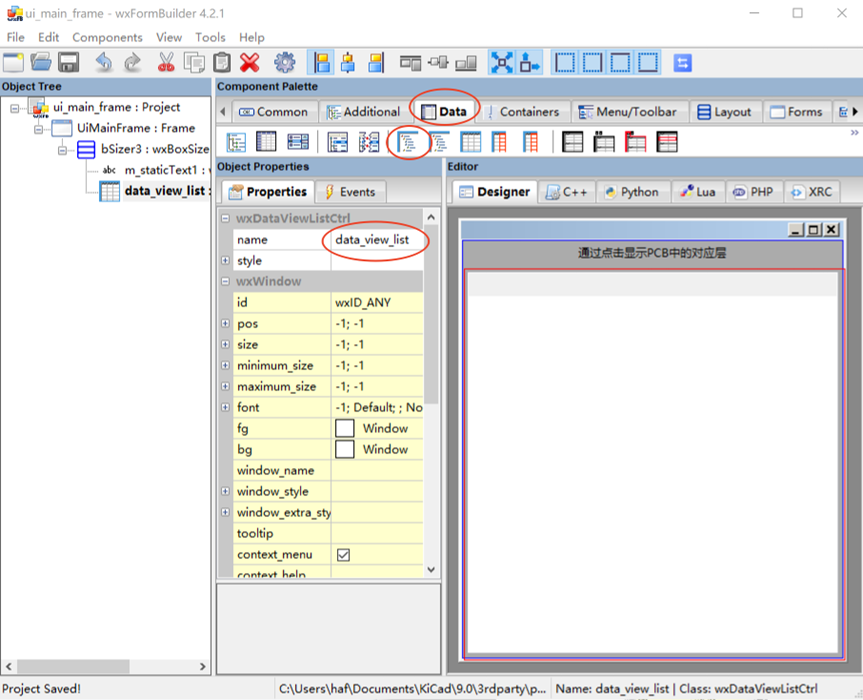Click the blue swap-arrows toolbar icon
Screen dimensions: 863x700
pos(682,63)
